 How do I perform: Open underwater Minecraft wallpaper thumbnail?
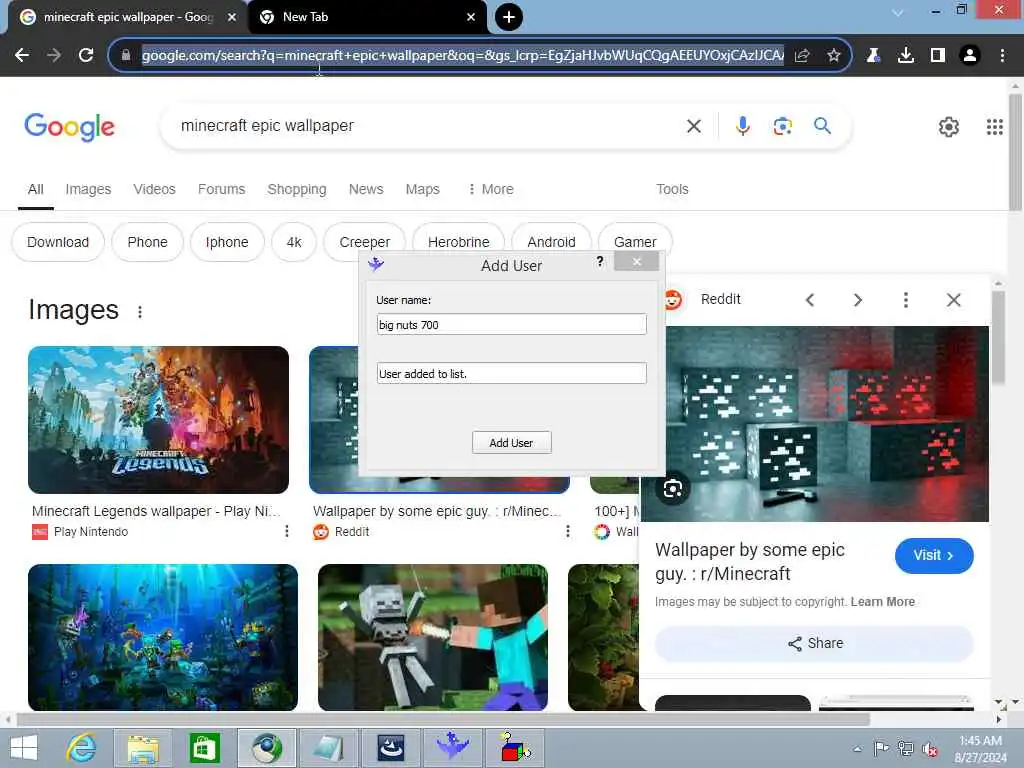tap(163, 637)
